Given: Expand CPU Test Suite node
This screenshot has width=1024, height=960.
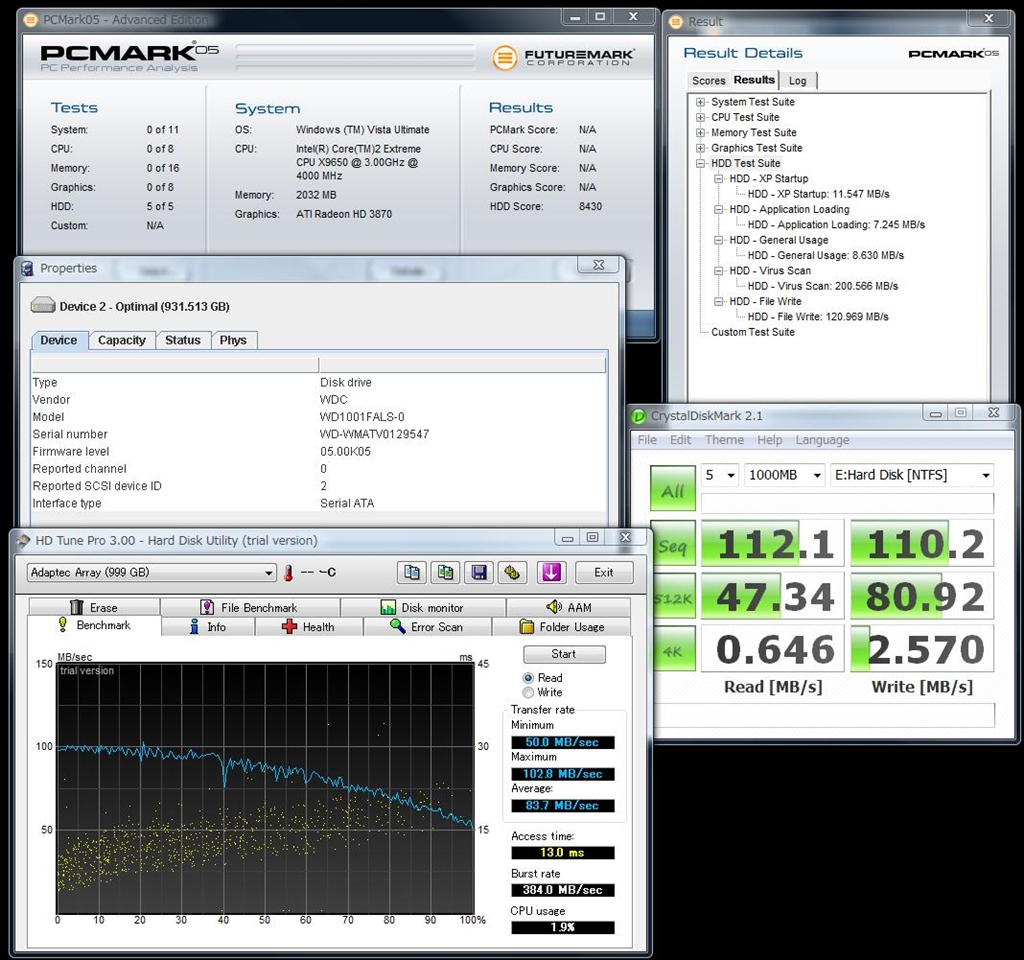Looking at the screenshot, I should tap(701, 118).
